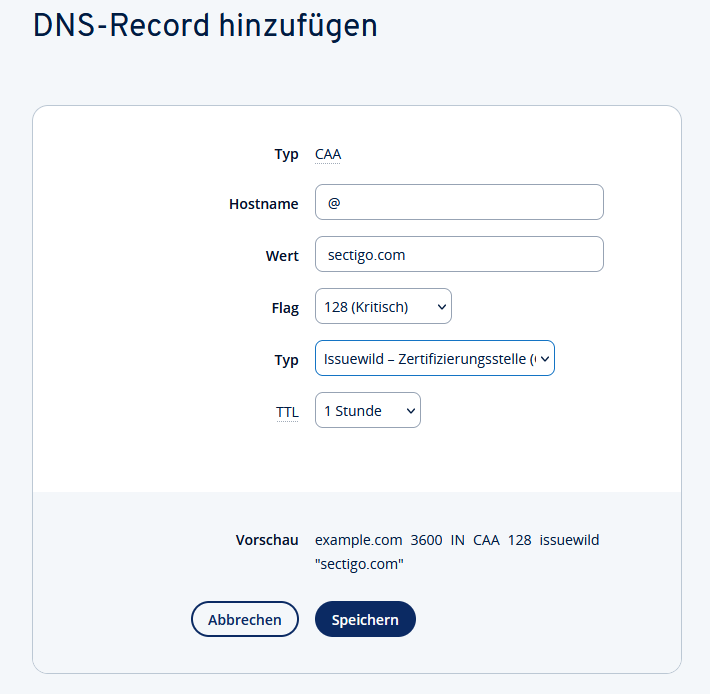The image size is (710, 694).
Task: Open the Issuewild Zertifizierungsstelle type dropdown
Action: 435,359
